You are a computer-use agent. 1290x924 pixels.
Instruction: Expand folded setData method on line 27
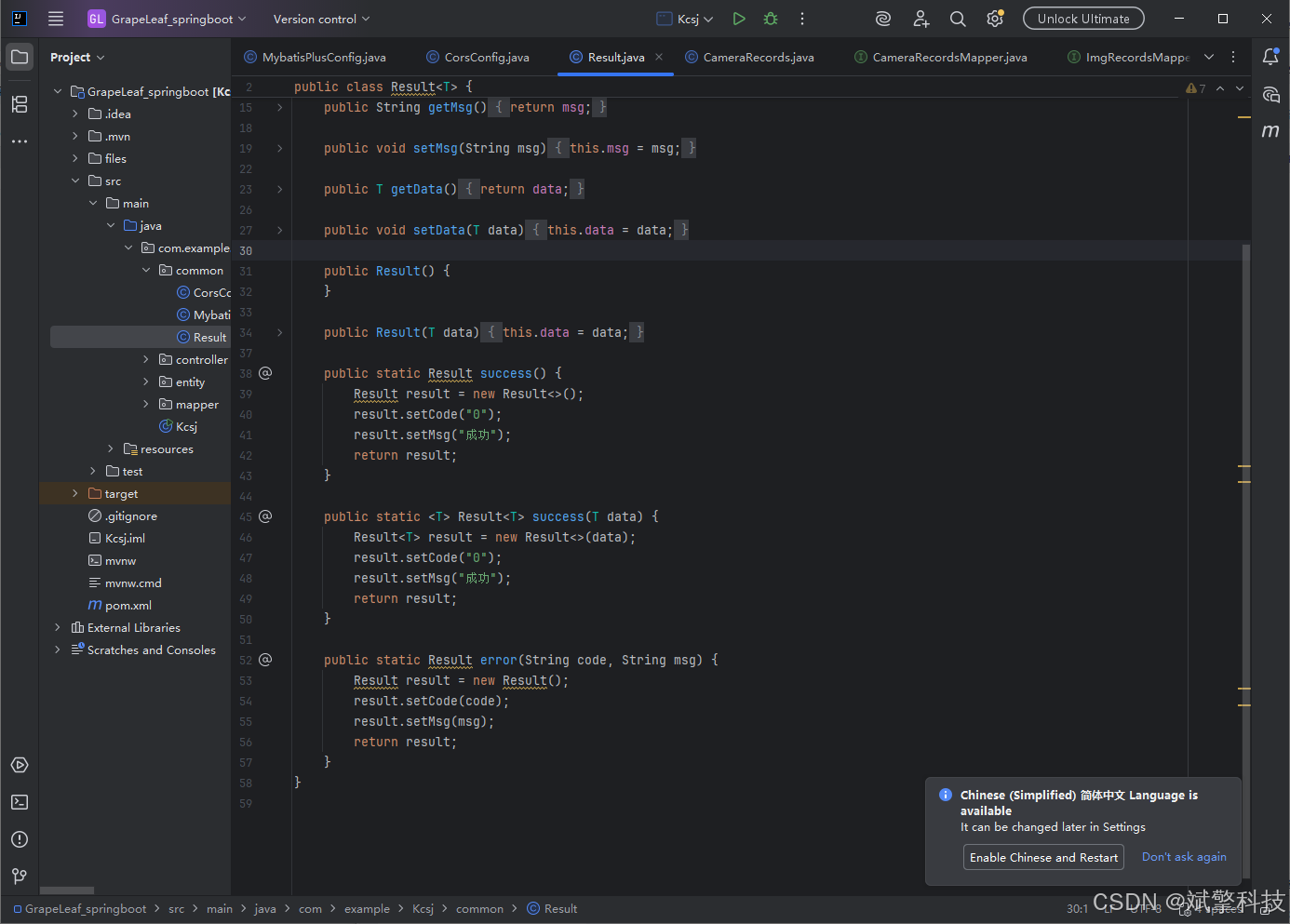[x=279, y=231]
